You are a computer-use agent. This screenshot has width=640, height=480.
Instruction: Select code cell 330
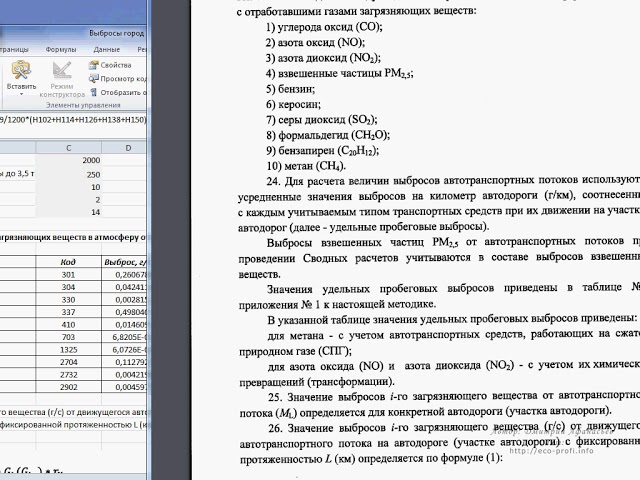tap(68, 300)
